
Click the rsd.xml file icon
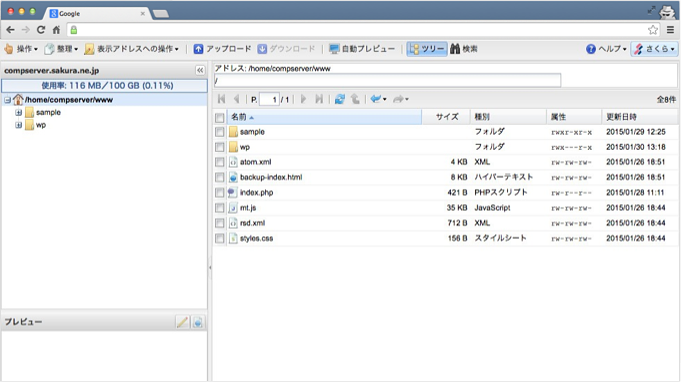[233, 223]
